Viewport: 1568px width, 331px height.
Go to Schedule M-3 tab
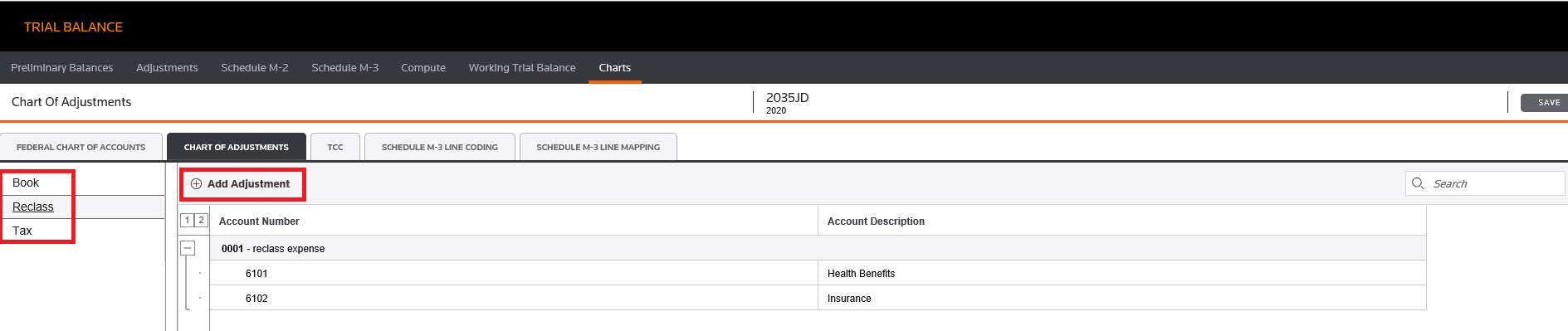coord(344,68)
